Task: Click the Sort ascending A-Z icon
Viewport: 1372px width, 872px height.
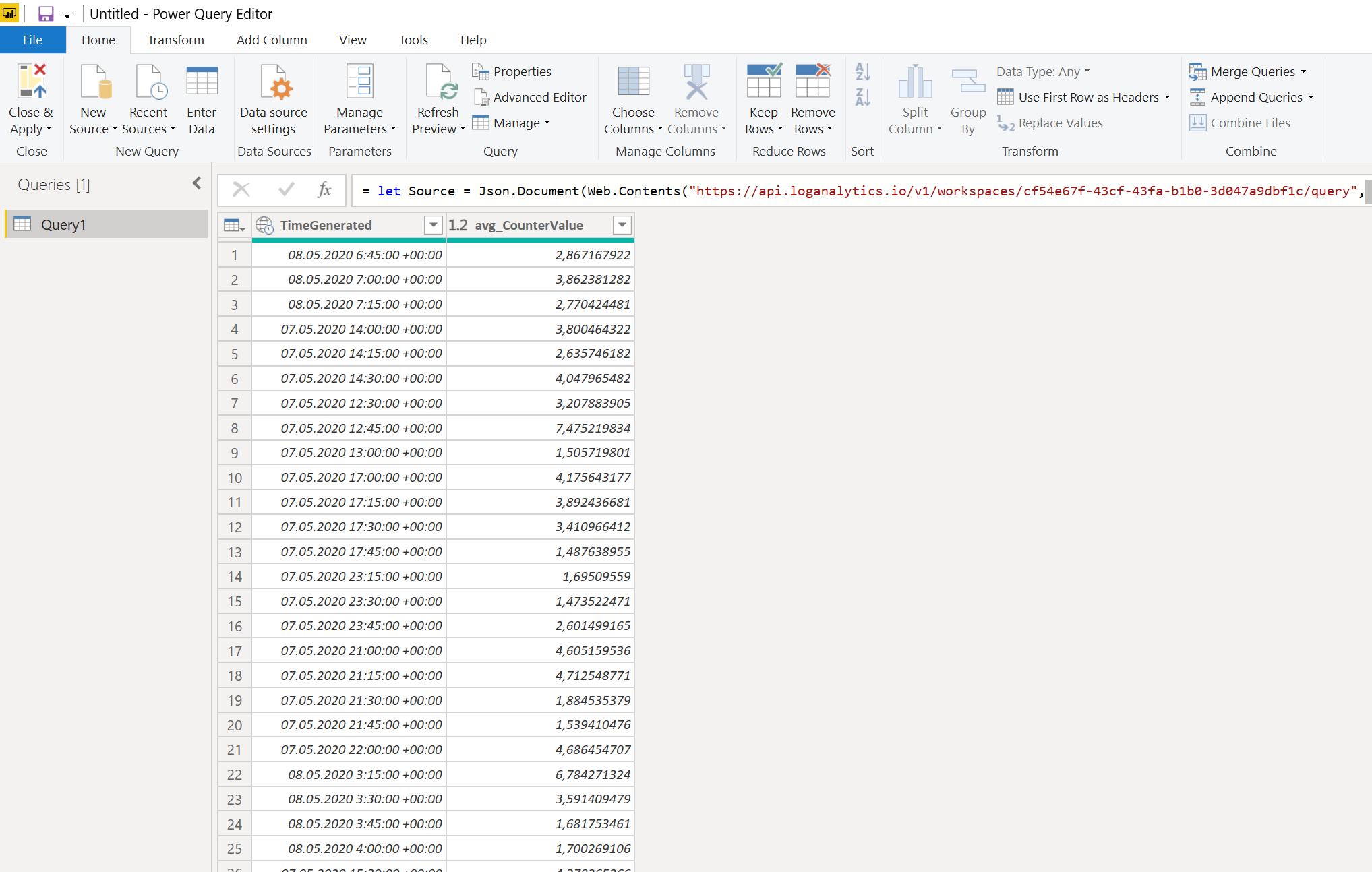Action: pyautogui.click(x=862, y=71)
